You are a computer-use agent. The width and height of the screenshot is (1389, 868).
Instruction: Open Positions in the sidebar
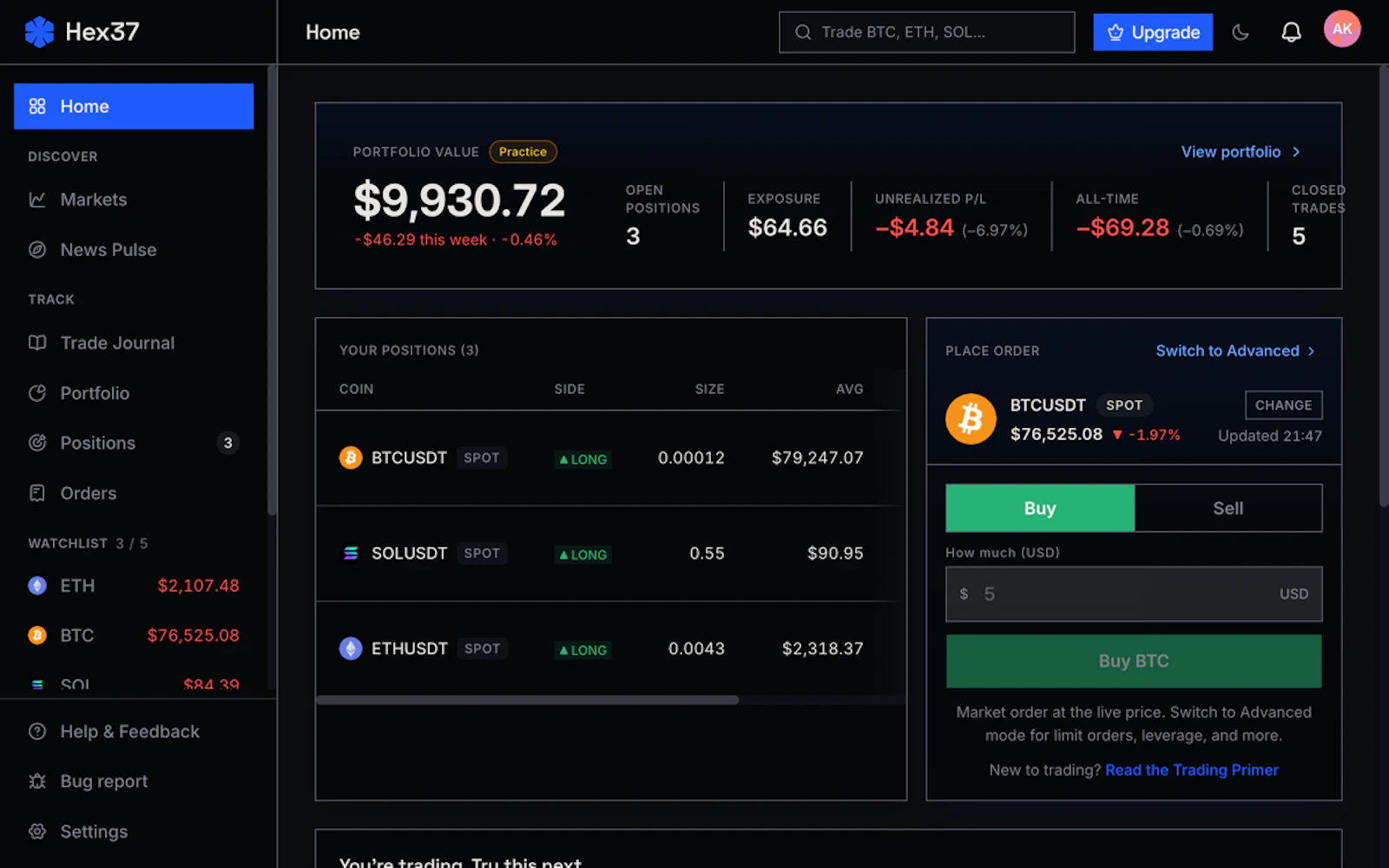pos(134,443)
